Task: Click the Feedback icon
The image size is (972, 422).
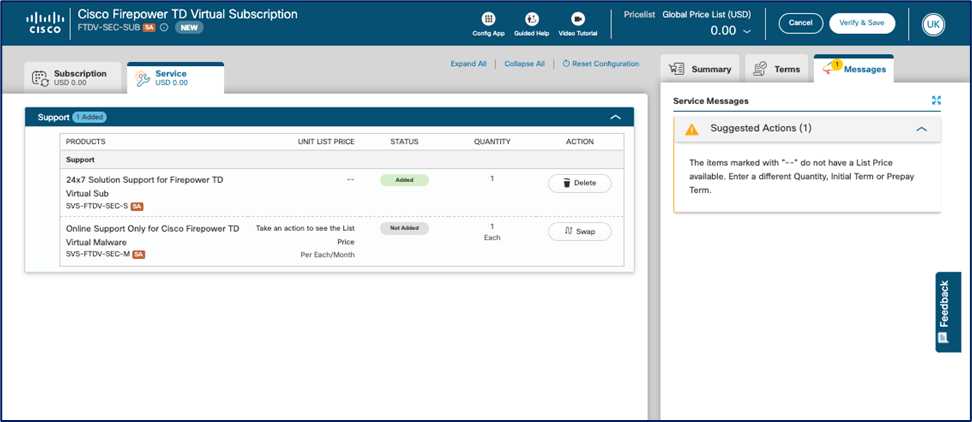Action: coord(943,338)
